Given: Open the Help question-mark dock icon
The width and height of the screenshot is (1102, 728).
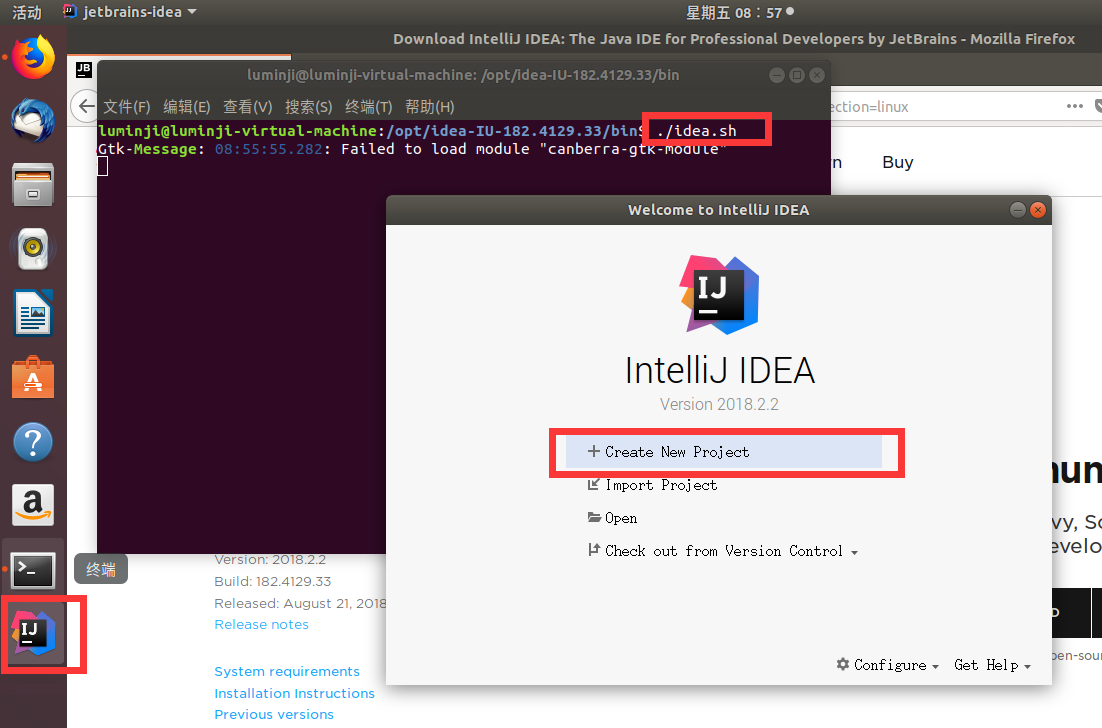Looking at the screenshot, I should point(33,442).
